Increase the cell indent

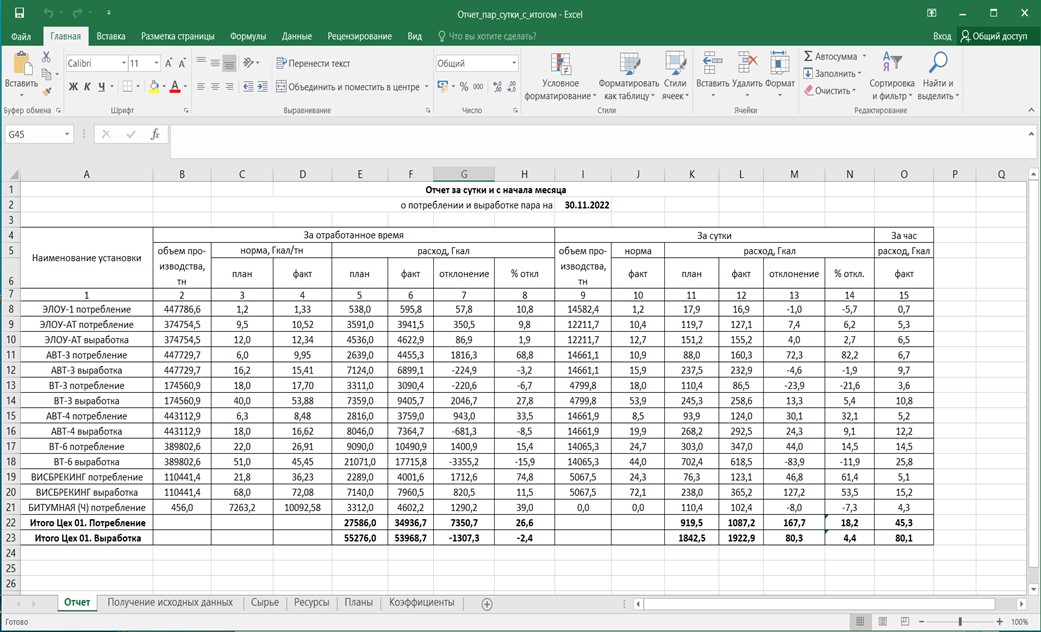[x=262, y=86]
